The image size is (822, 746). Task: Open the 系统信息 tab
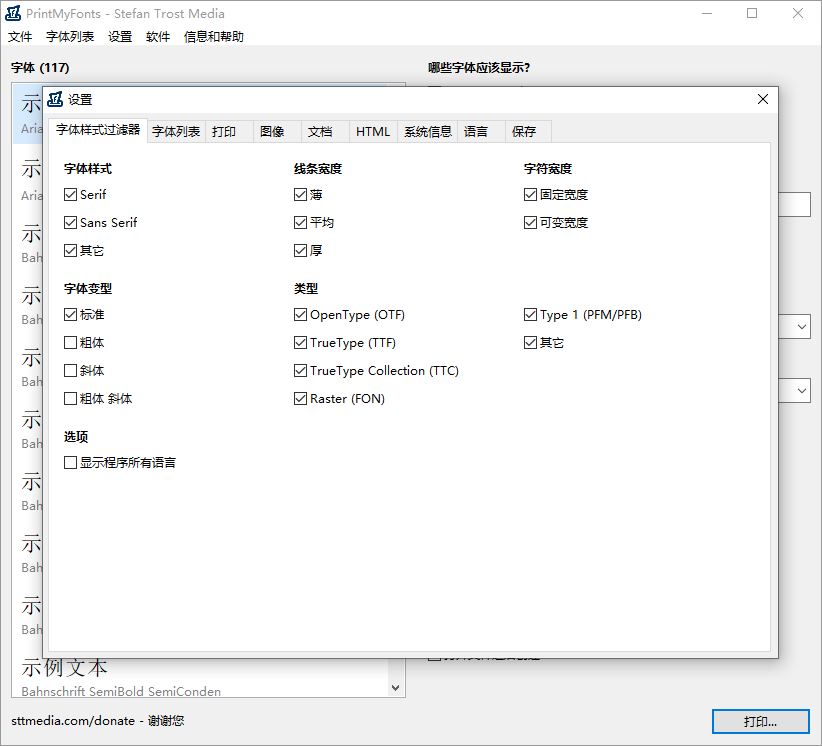[x=428, y=132]
